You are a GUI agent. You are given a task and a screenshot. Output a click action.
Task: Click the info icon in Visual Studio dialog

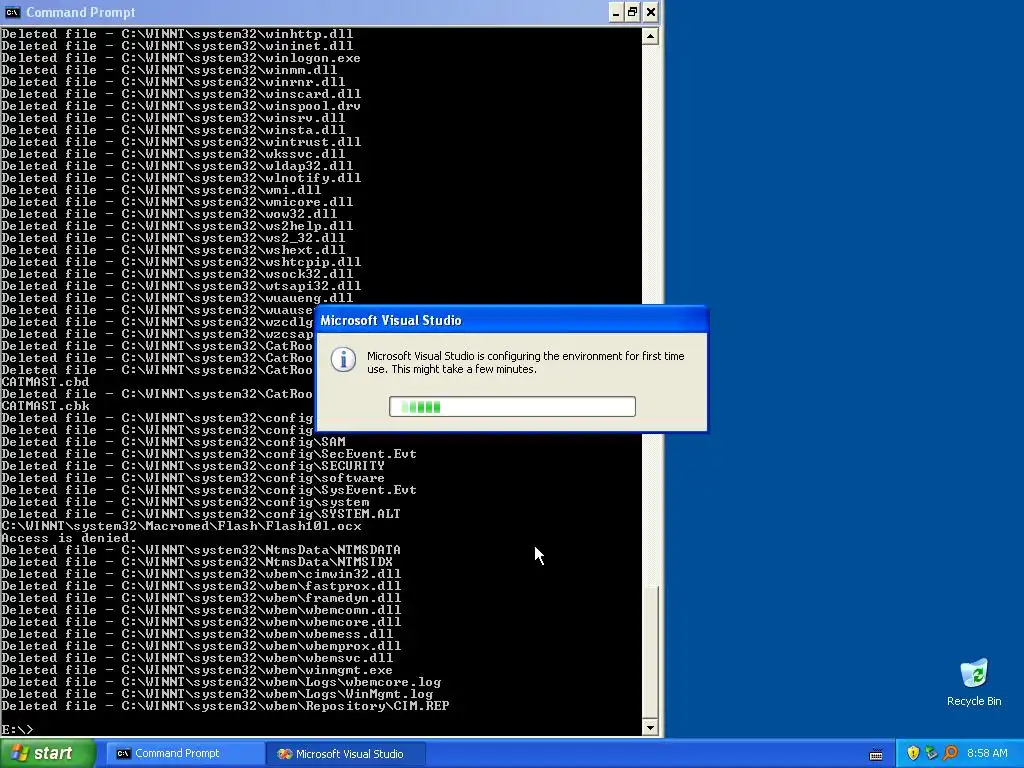[x=344, y=360]
